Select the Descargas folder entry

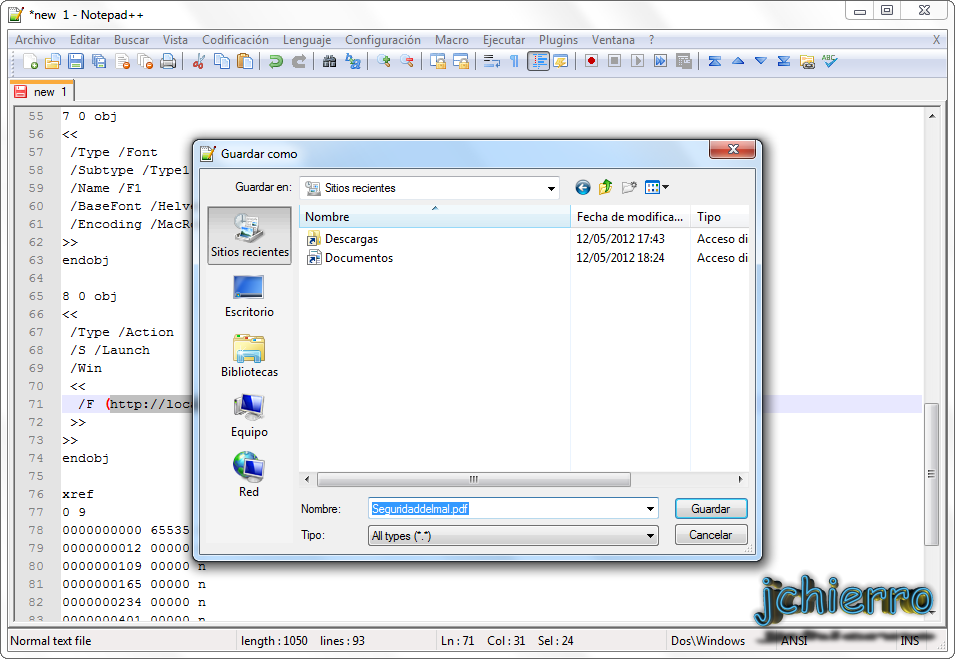[x=351, y=239]
